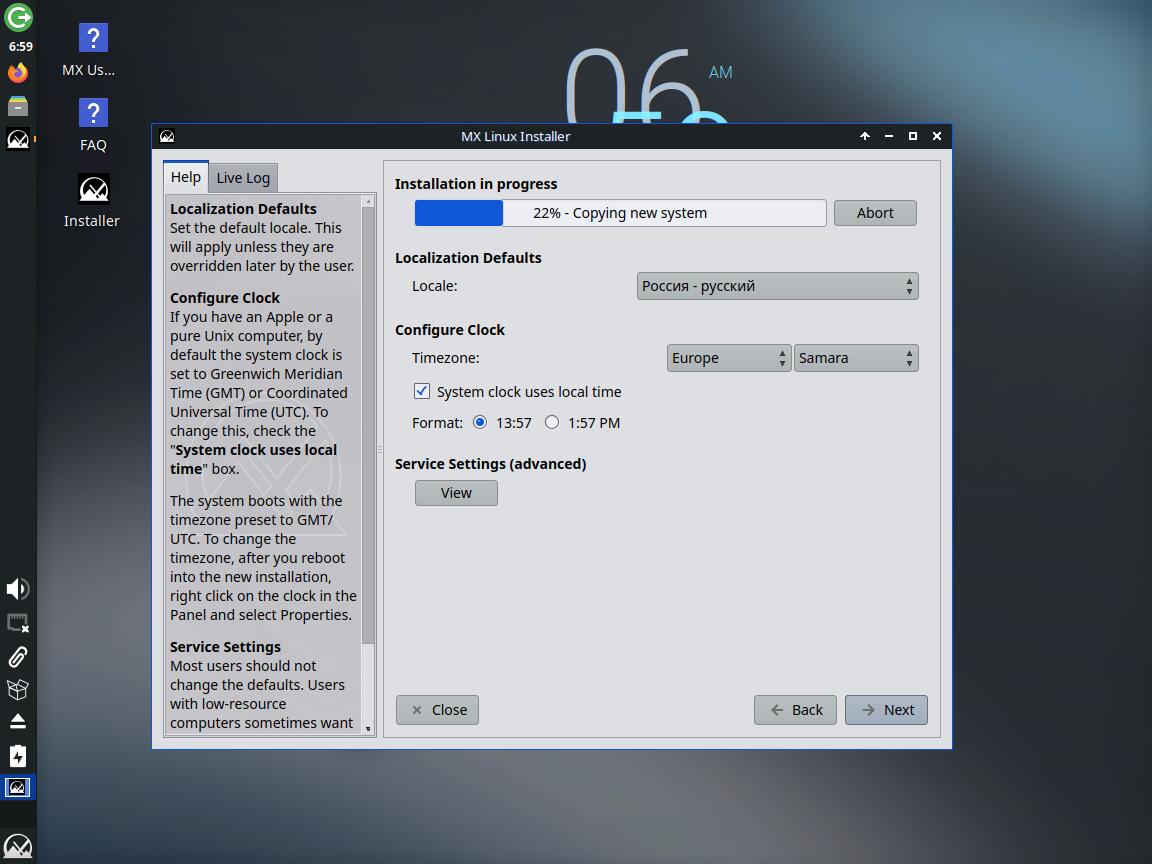The image size is (1152, 864).
Task: Open MX Tools icon in side panel
Action: pos(18,138)
